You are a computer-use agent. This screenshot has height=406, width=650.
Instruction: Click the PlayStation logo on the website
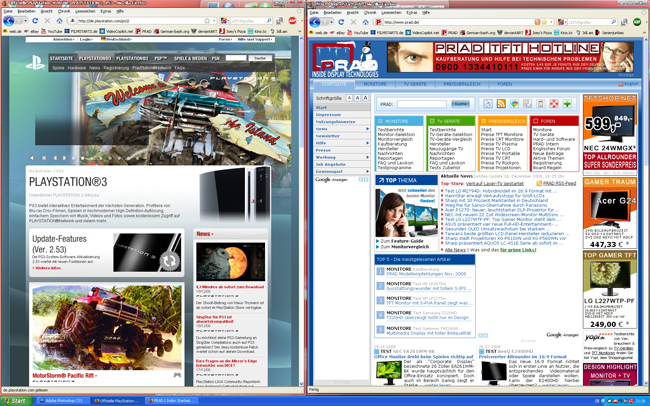pos(35,63)
